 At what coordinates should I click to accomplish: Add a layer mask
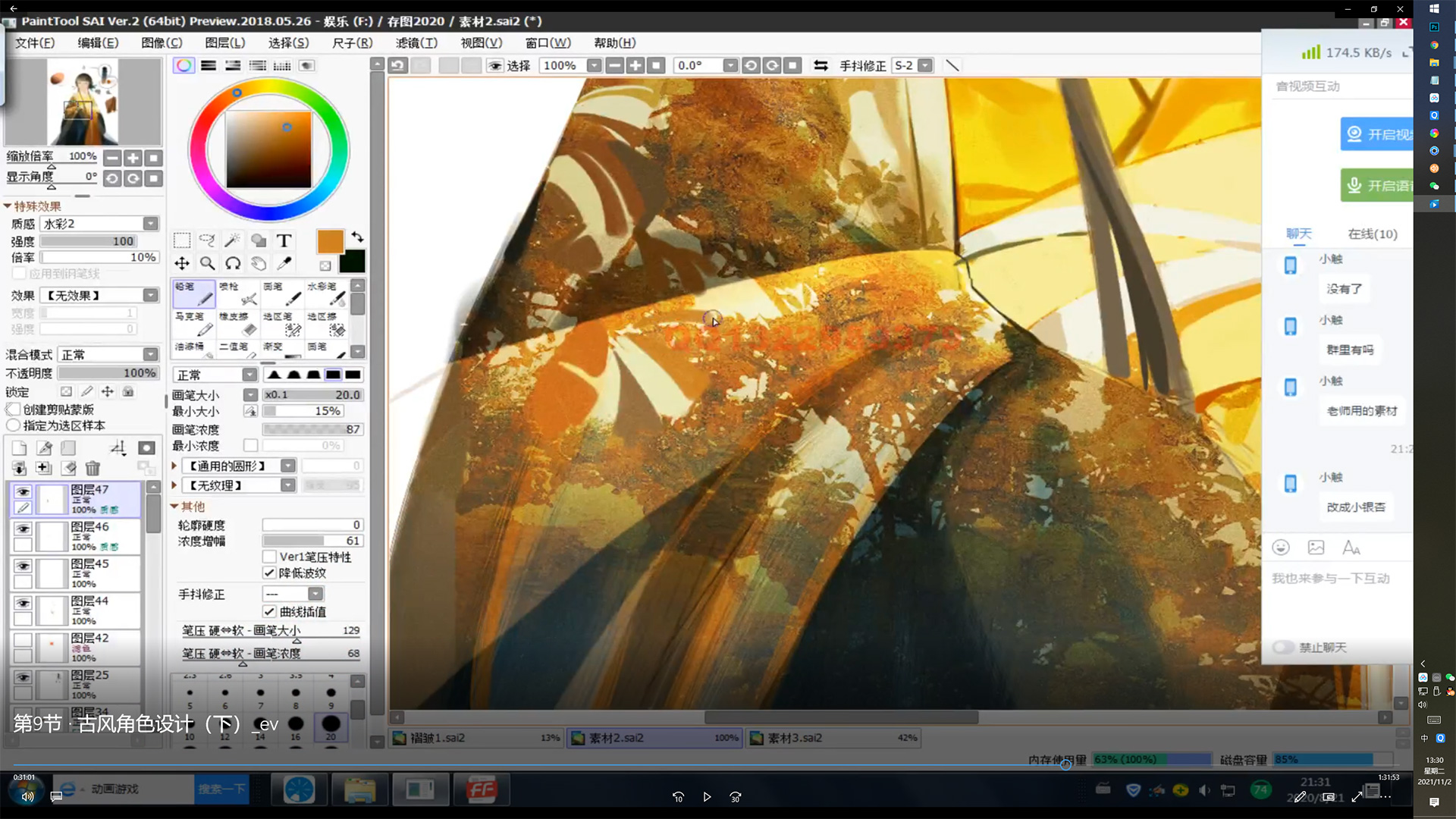(146, 448)
